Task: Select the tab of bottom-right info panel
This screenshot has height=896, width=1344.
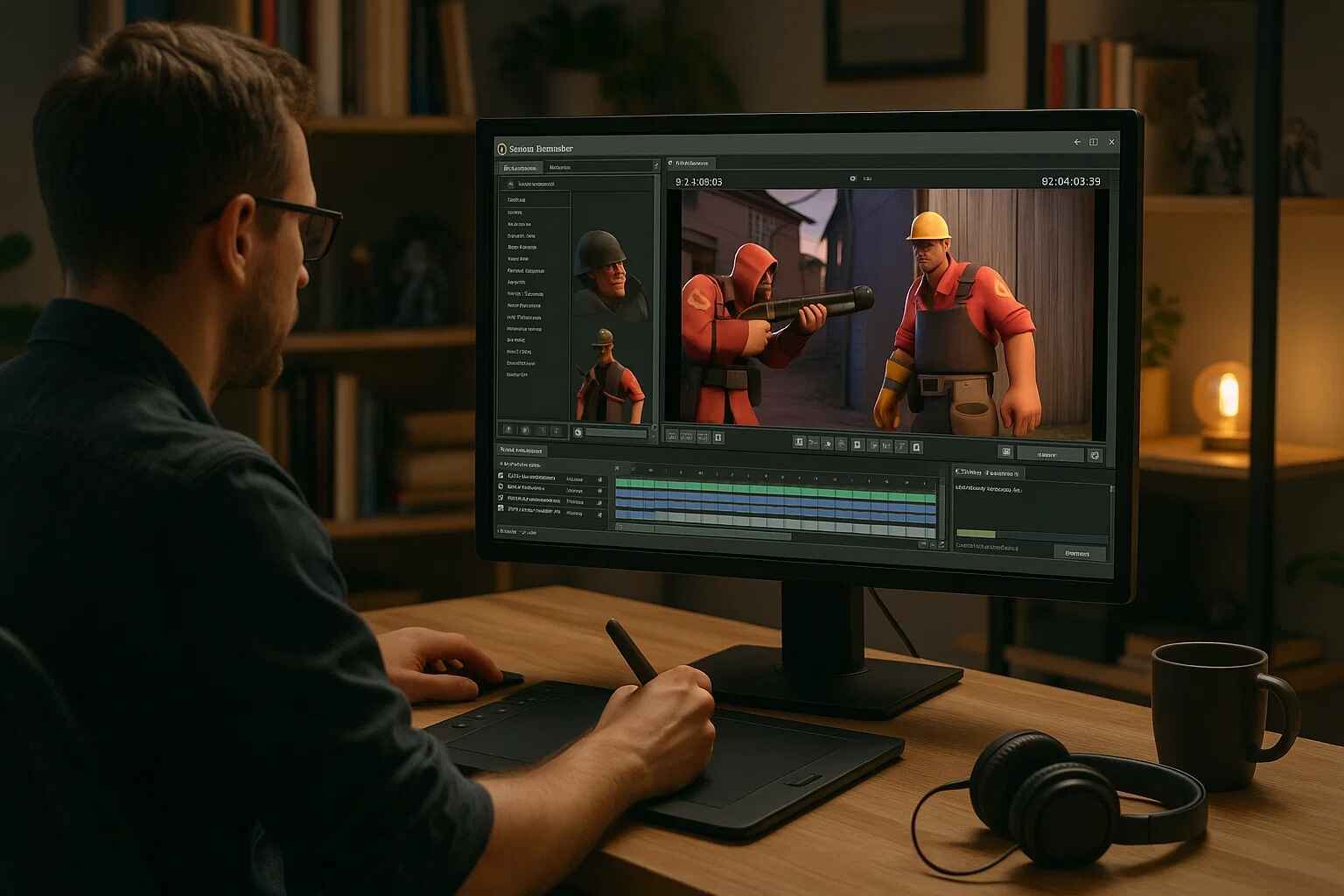Action: pos(988,472)
